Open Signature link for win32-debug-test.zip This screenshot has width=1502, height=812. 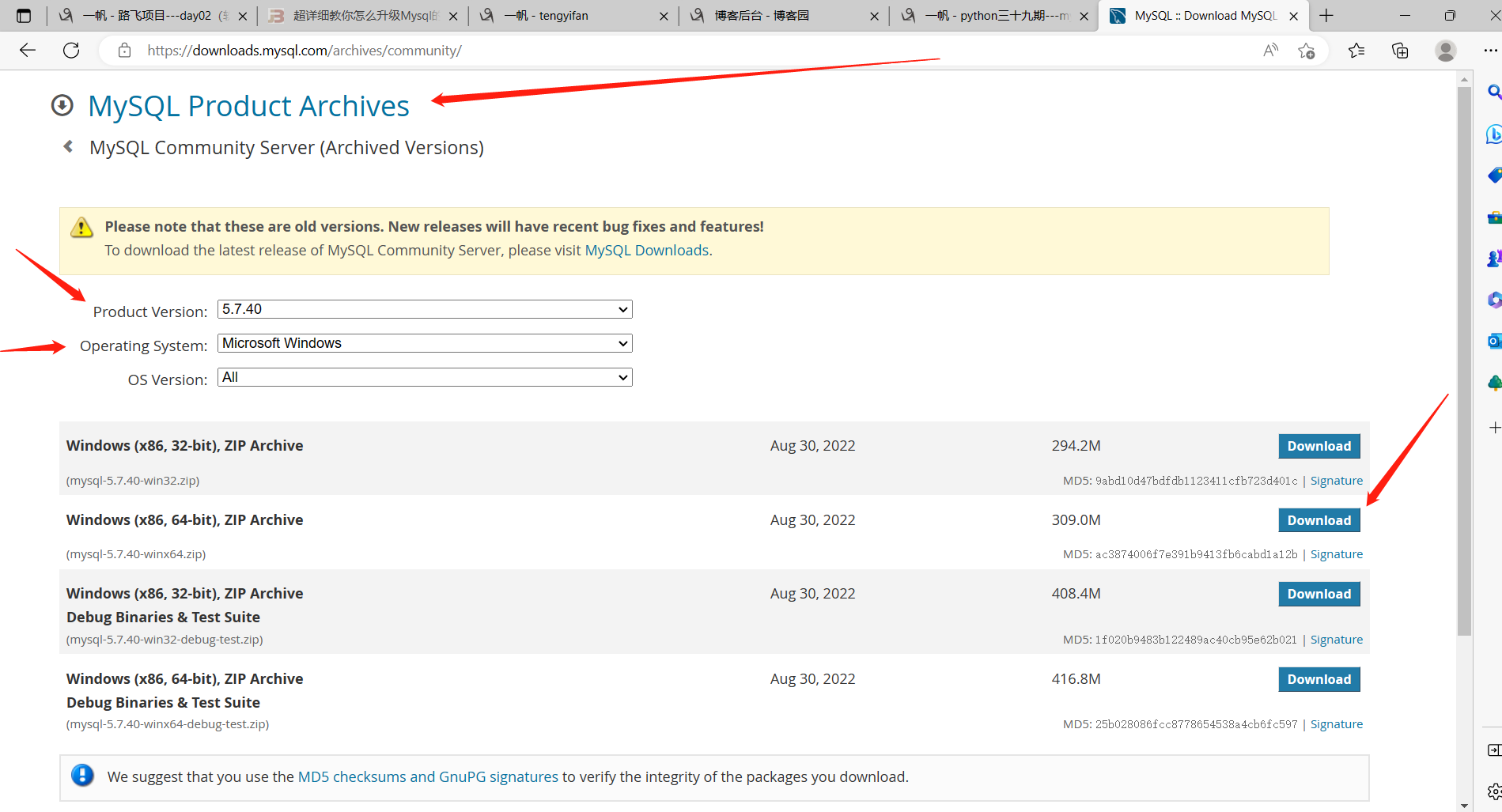click(1337, 640)
